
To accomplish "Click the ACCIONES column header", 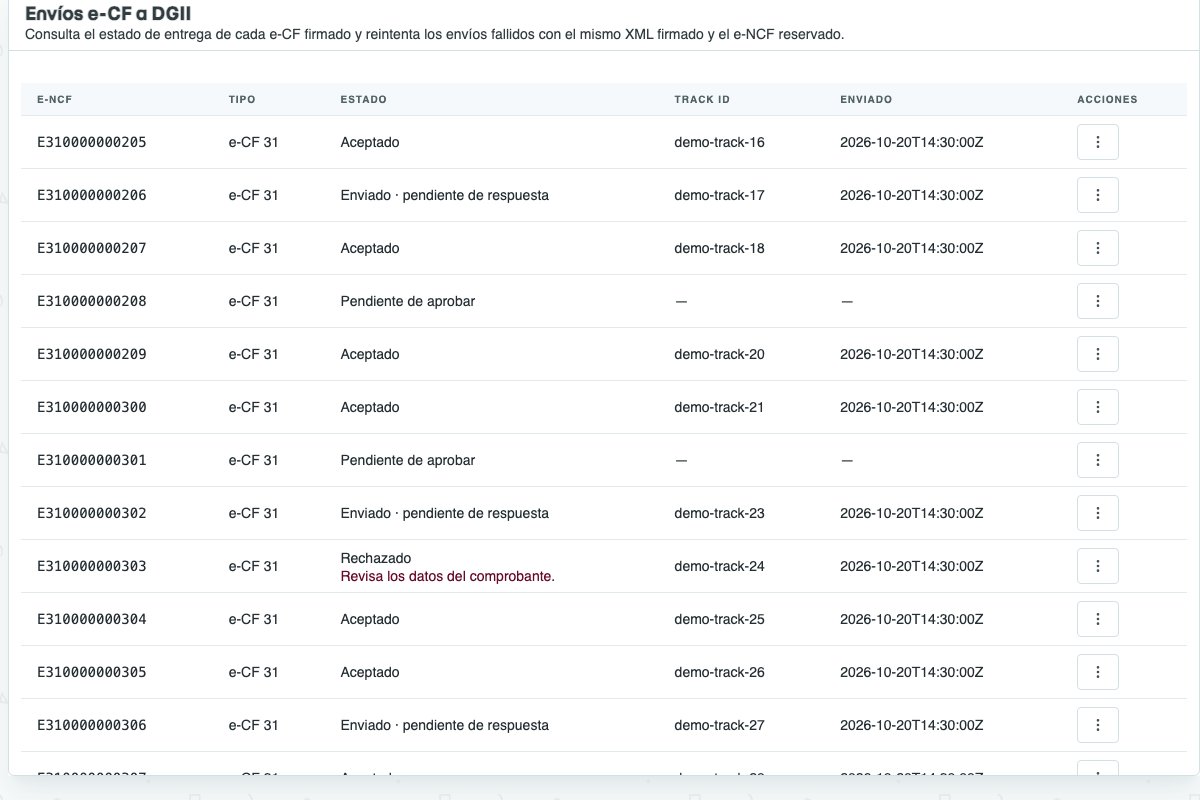I will tap(1107, 100).
